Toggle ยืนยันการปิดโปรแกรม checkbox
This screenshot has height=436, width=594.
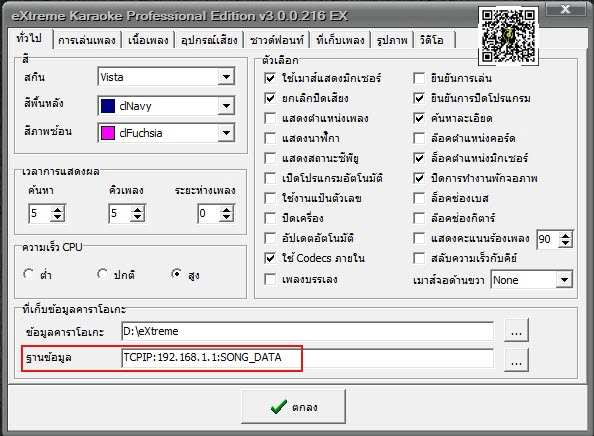point(419,98)
